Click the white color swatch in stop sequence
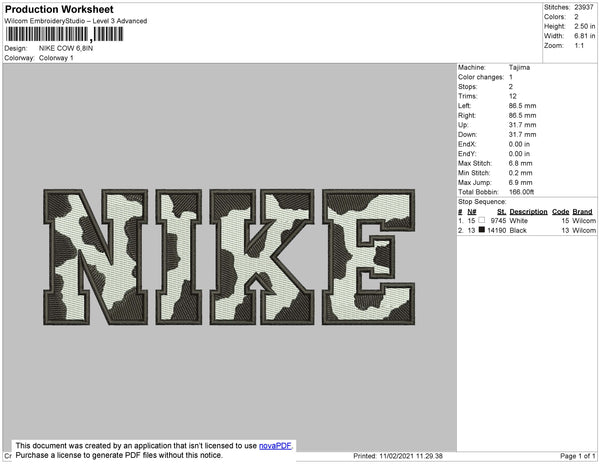Viewport: 600px width, 464px height. pyautogui.click(x=482, y=221)
